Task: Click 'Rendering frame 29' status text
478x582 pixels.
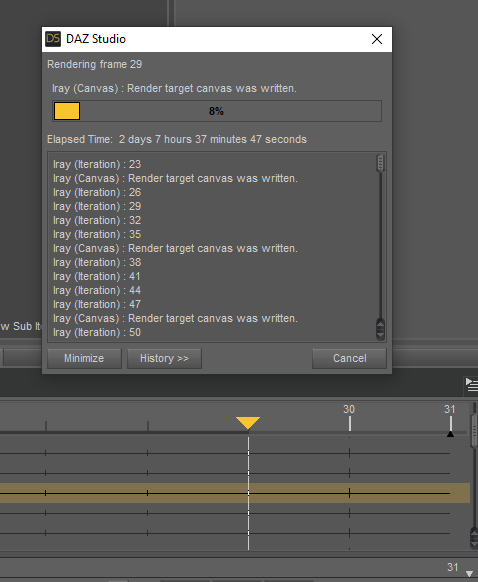Action: point(94,64)
